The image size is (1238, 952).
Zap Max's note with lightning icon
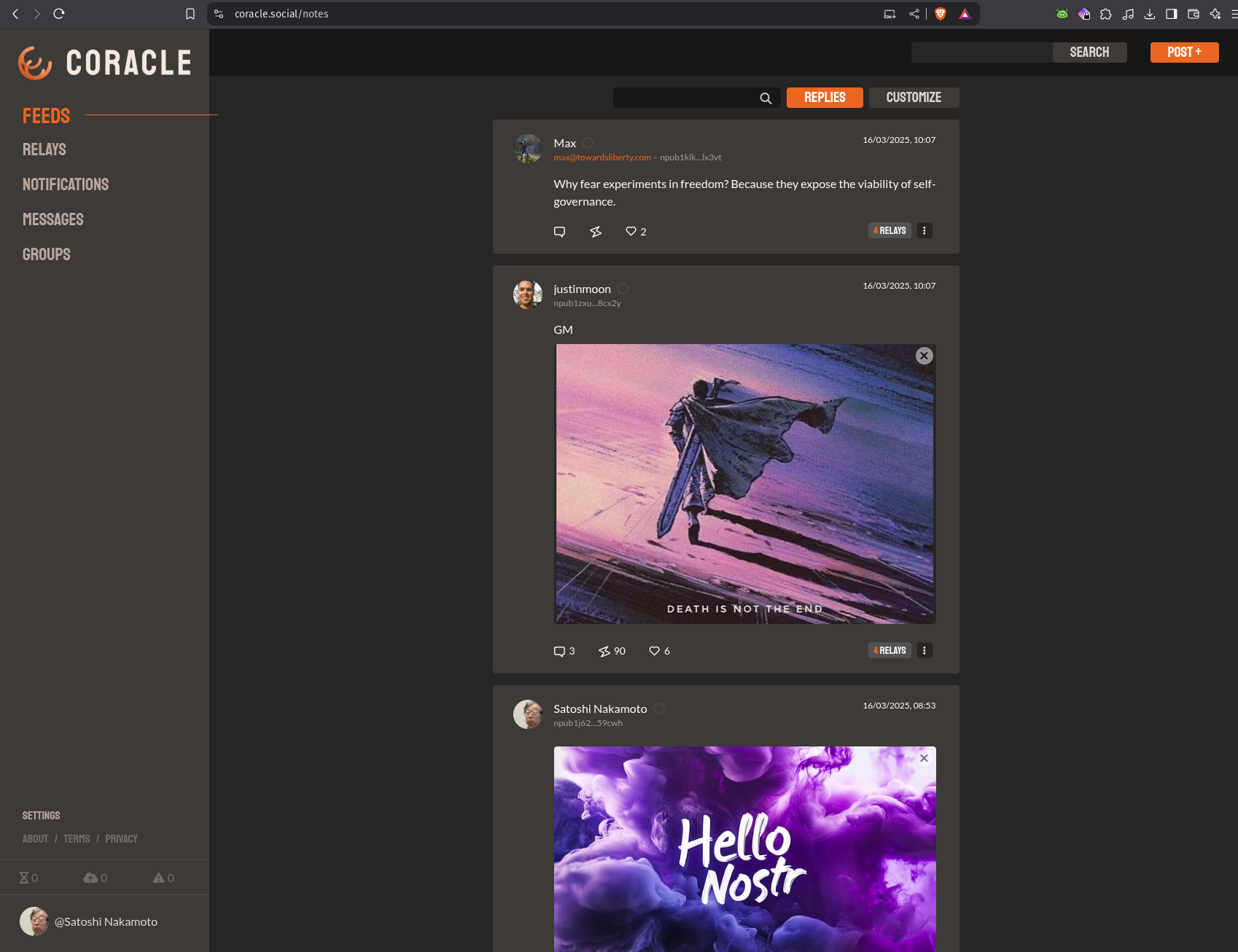tap(596, 232)
